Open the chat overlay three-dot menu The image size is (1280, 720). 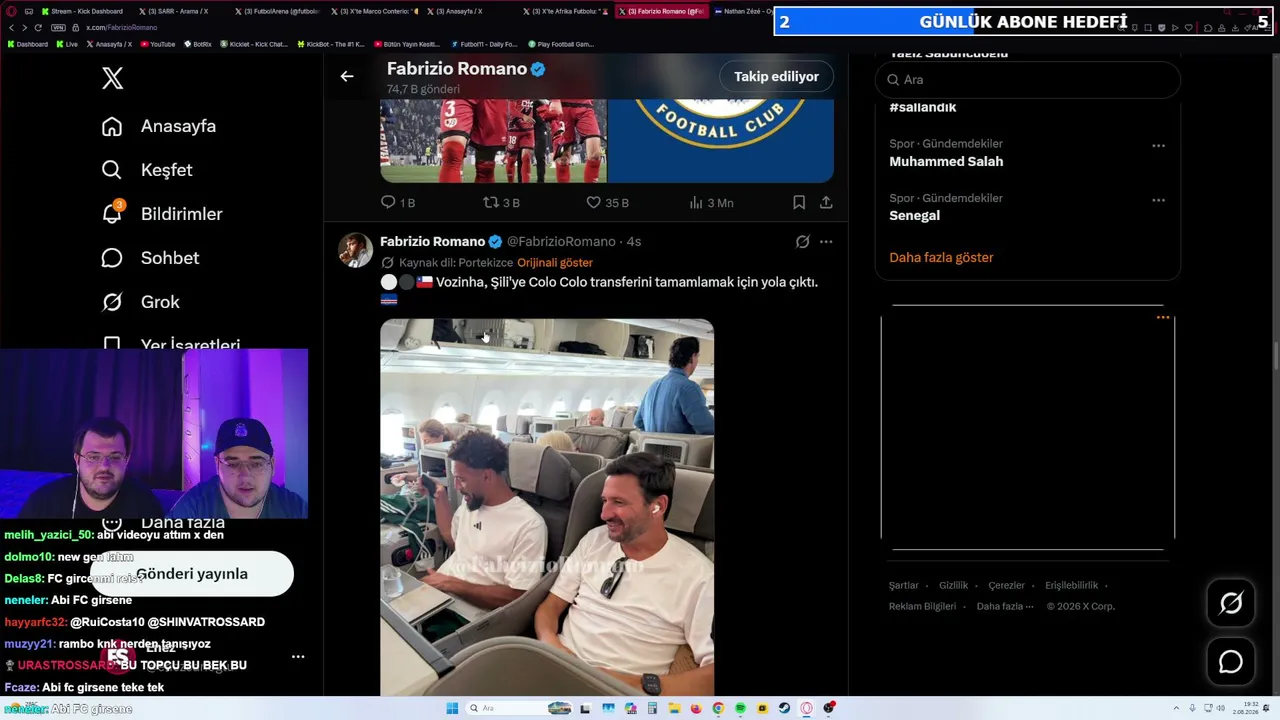298,657
